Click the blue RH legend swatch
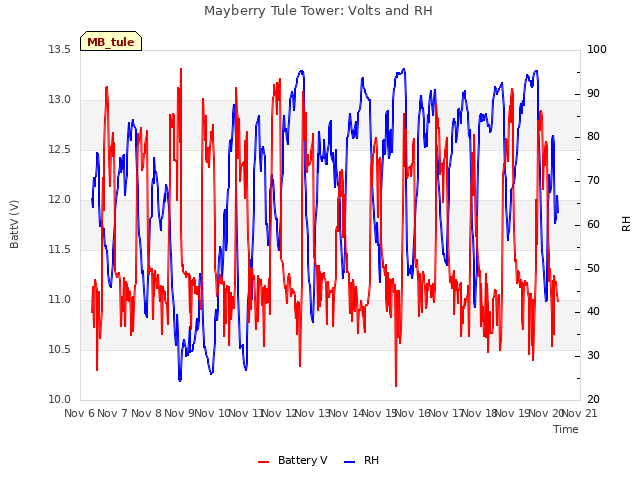Screen dimensions: 640x480 point(350,462)
